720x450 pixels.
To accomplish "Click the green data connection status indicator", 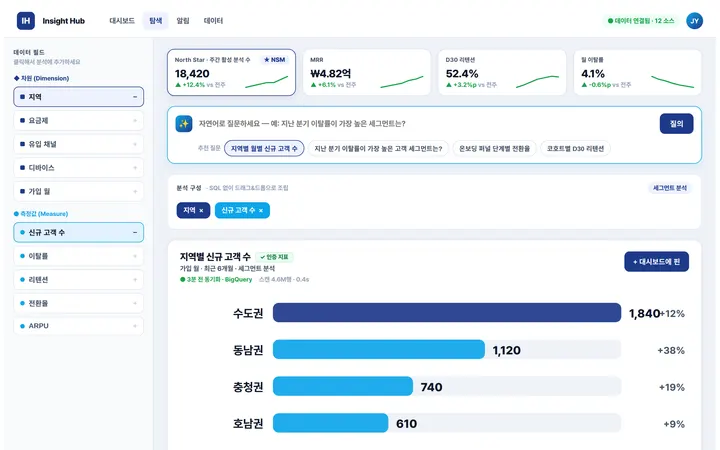I will point(641,21).
